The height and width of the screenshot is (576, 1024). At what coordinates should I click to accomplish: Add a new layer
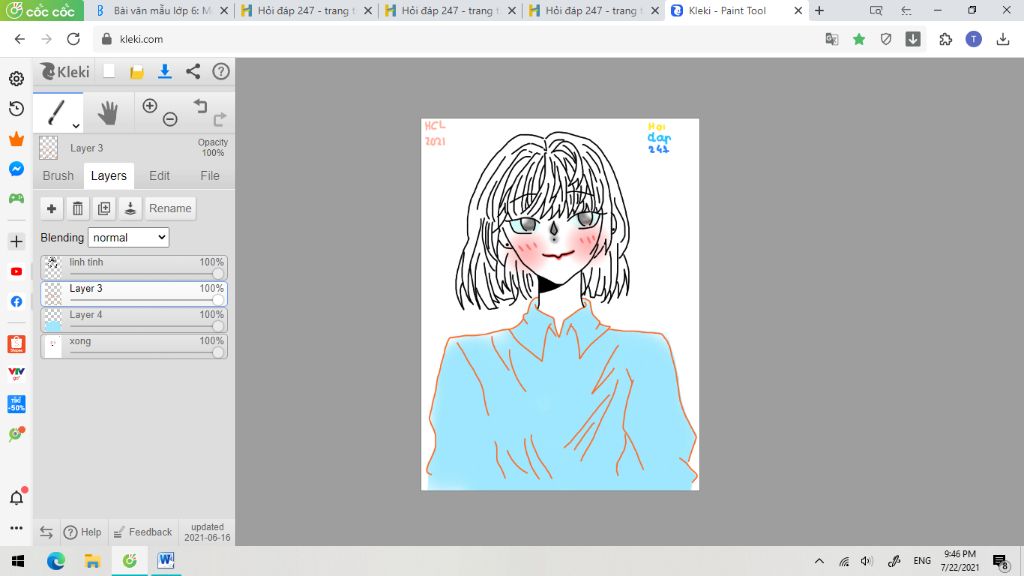[x=51, y=208]
